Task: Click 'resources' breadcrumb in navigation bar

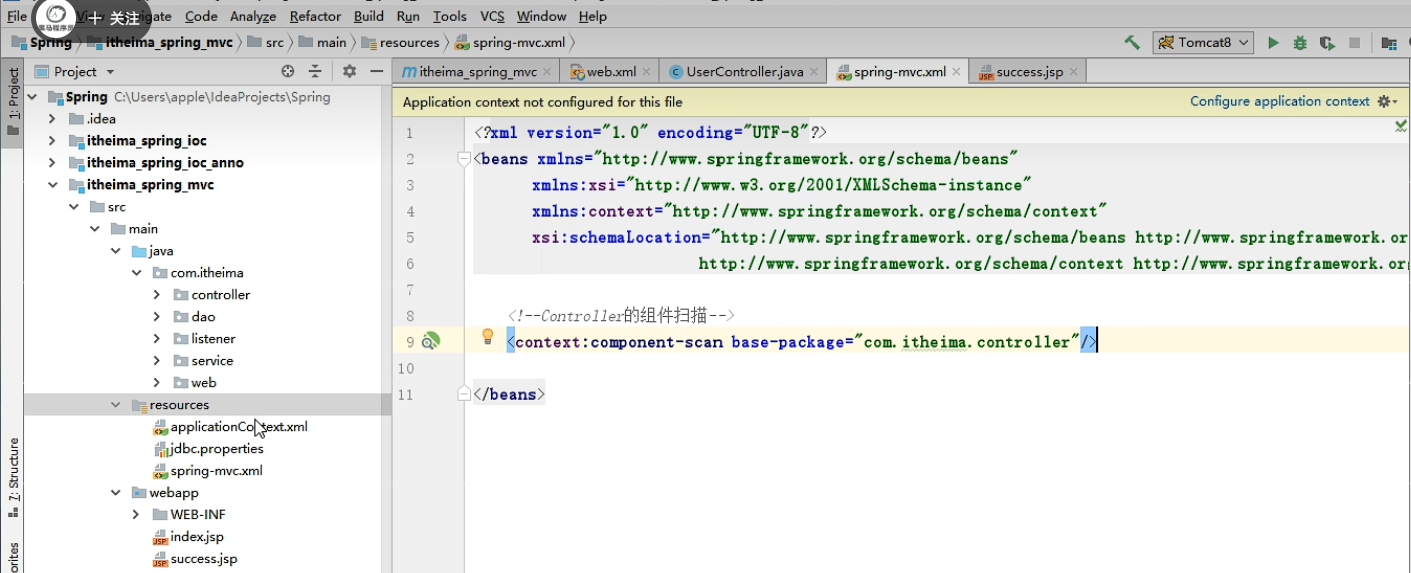Action: (400, 43)
